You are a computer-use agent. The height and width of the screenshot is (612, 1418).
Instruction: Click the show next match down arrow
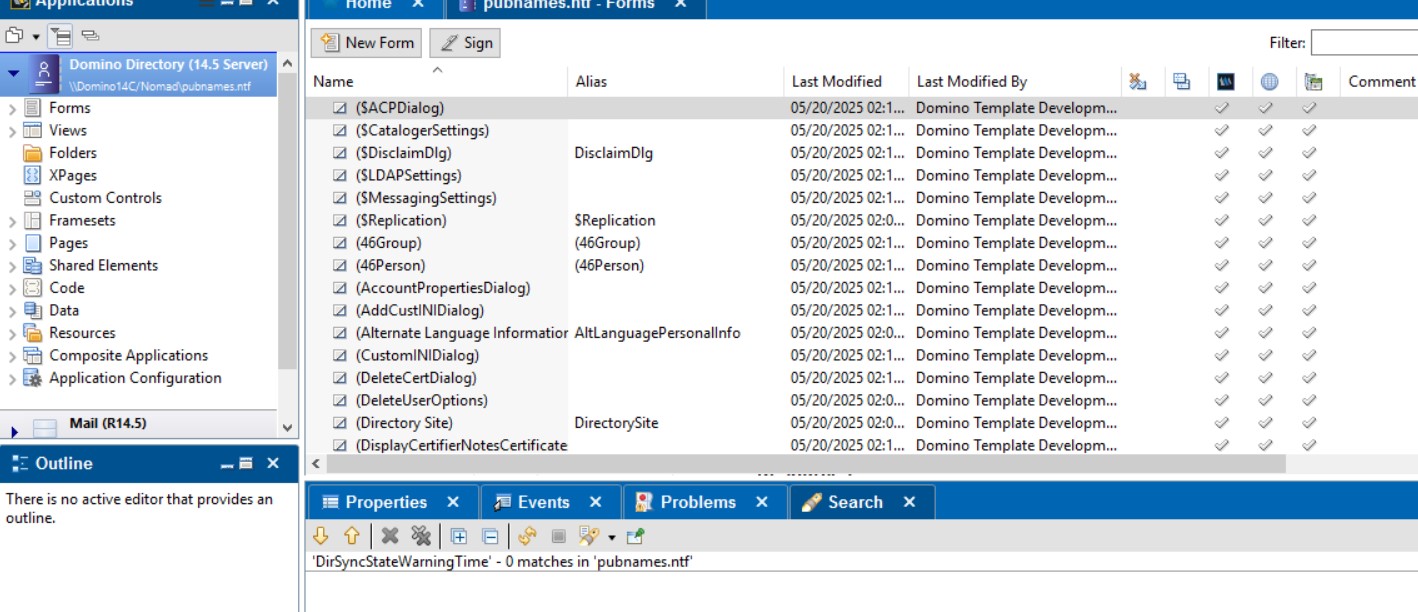pos(321,536)
